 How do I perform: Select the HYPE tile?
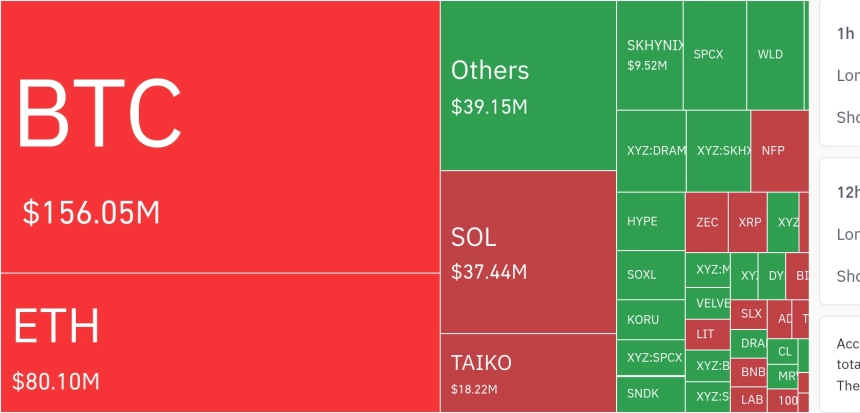coord(651,222)
